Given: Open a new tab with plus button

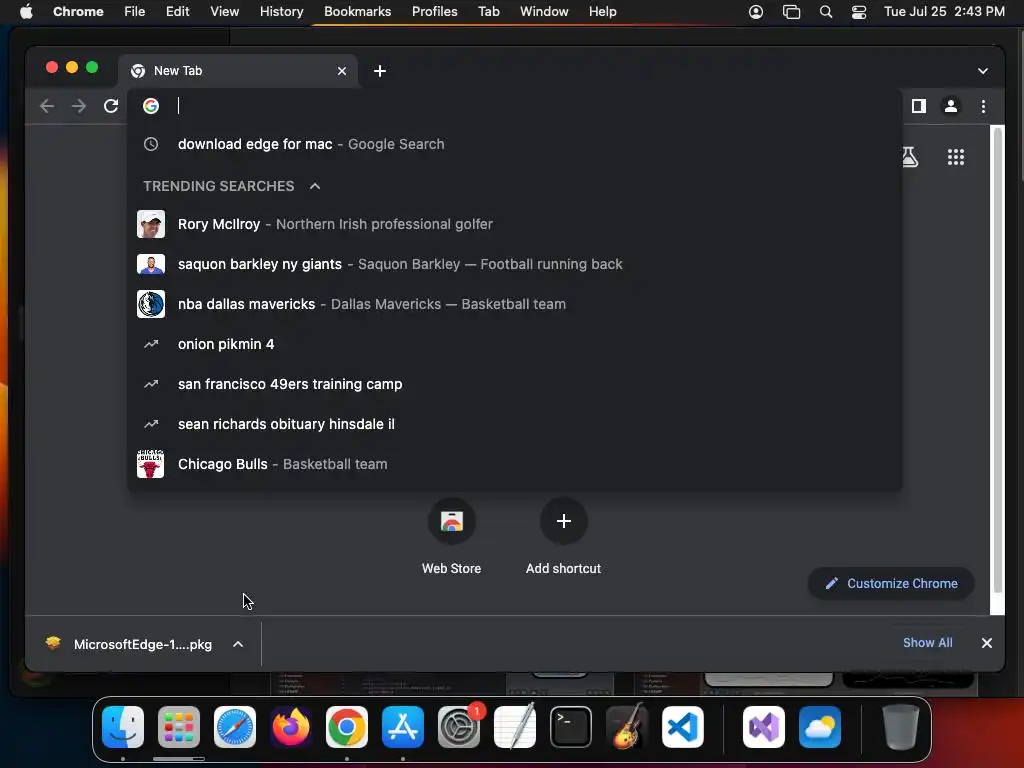Looking at the screenshot, I should [380, 71].
